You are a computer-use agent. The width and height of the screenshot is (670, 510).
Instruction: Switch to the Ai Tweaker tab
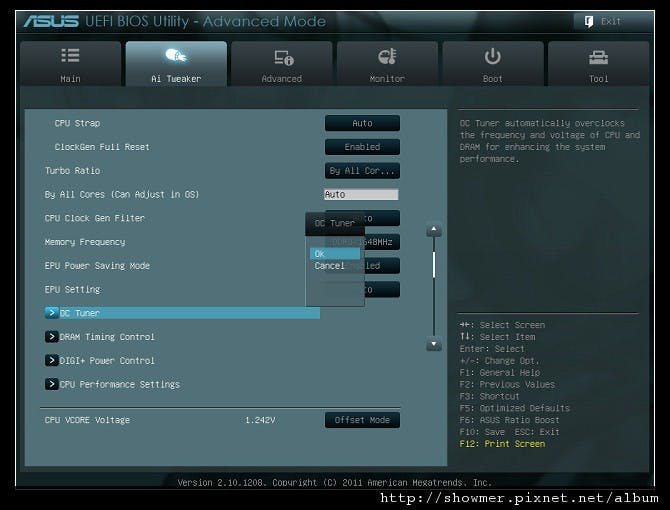tap(176, 64)
